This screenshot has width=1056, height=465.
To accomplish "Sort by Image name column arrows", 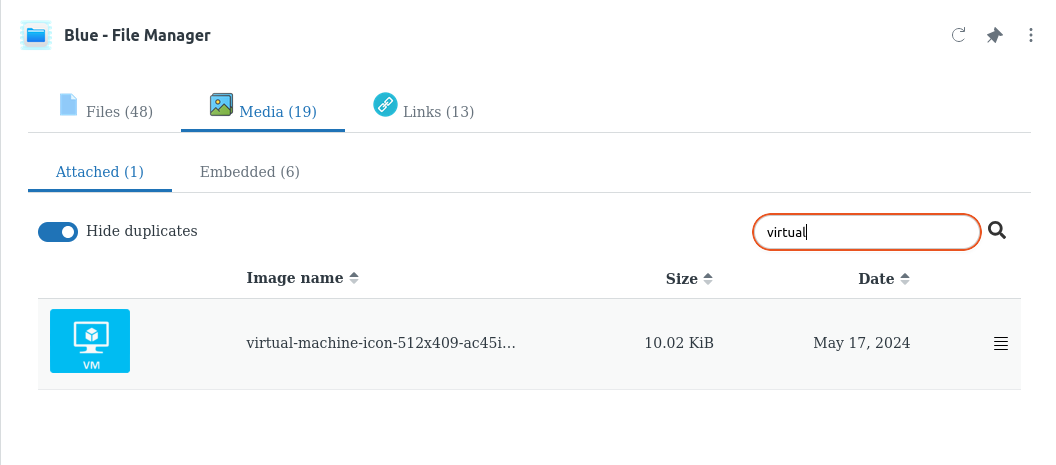I will coord(354,278).
